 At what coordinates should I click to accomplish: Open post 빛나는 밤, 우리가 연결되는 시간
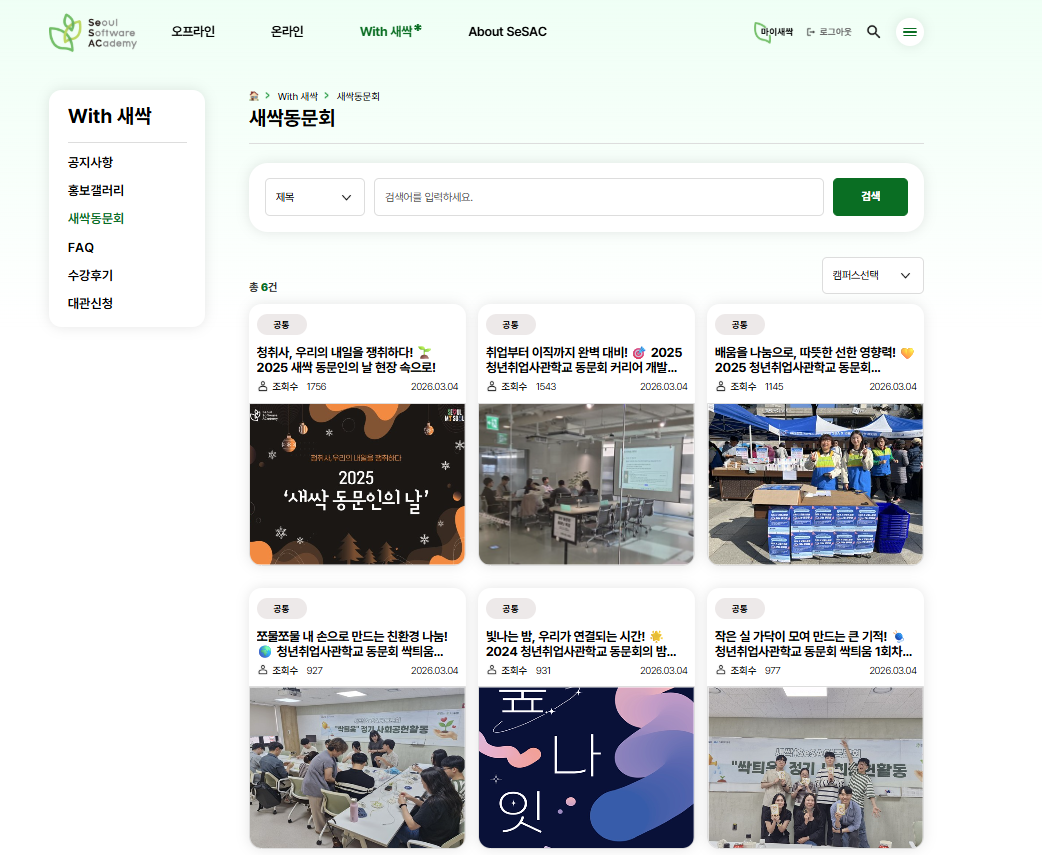coord(581,644)
